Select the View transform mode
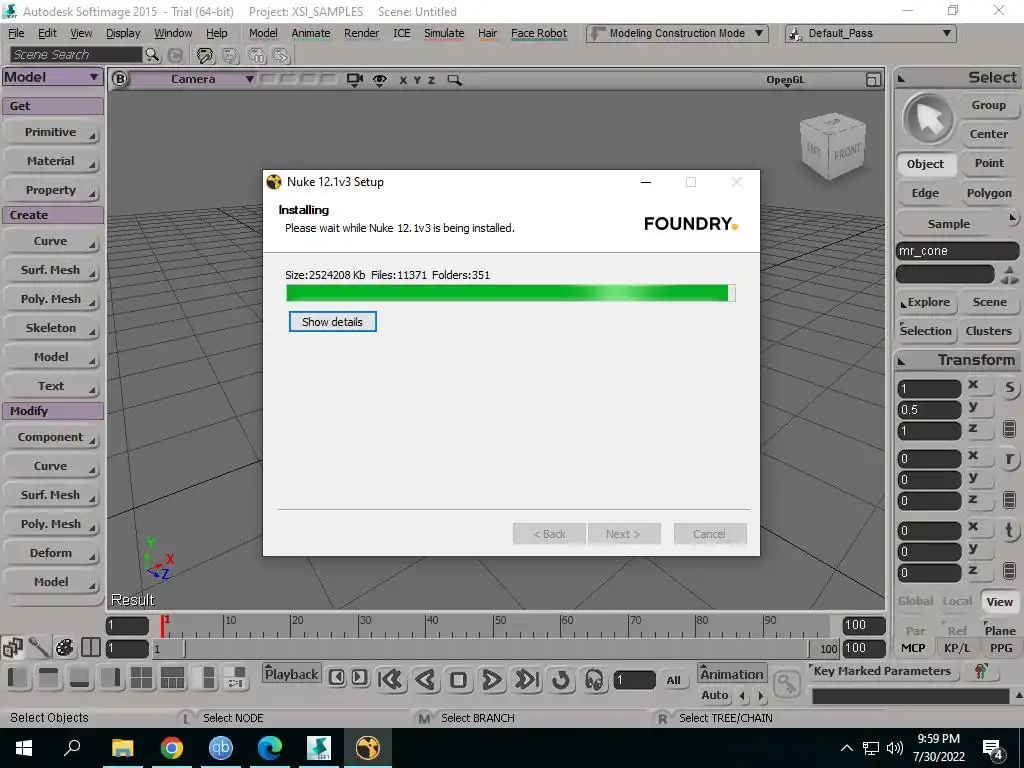 pyautogui.click(x=999, y=602)
